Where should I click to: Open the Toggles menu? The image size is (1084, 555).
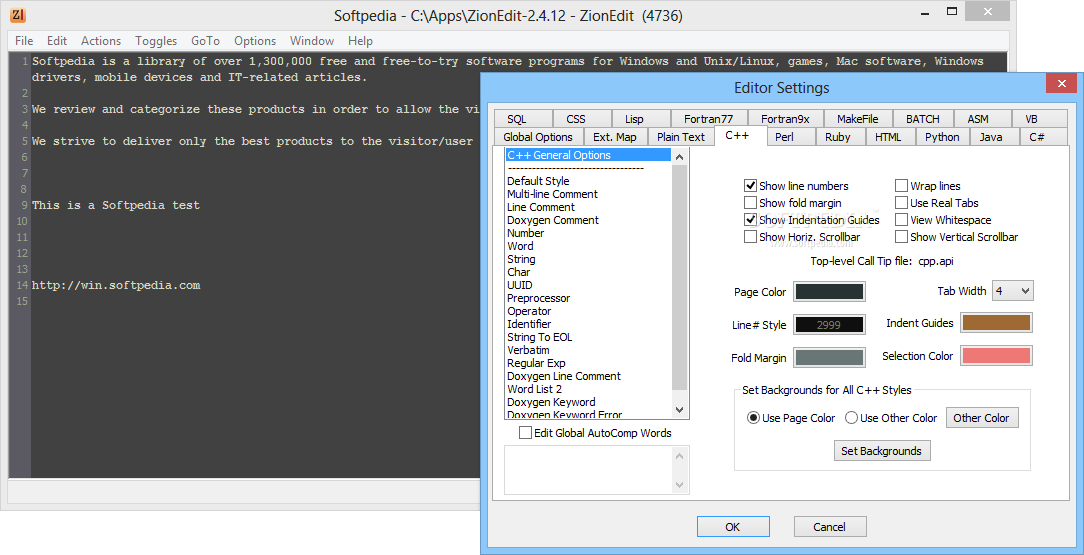coord(156,41)
